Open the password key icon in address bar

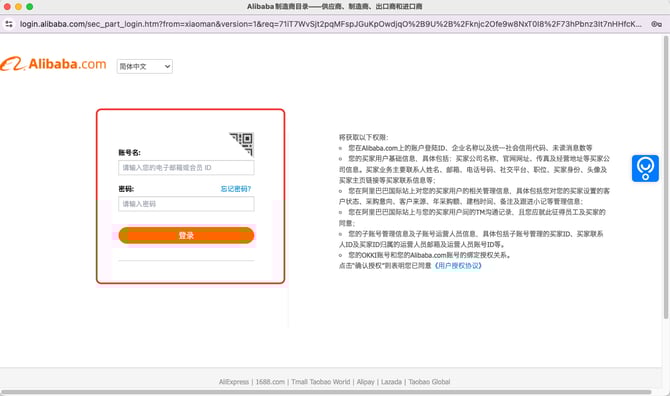pyautogui.click(x=656, y=24)
